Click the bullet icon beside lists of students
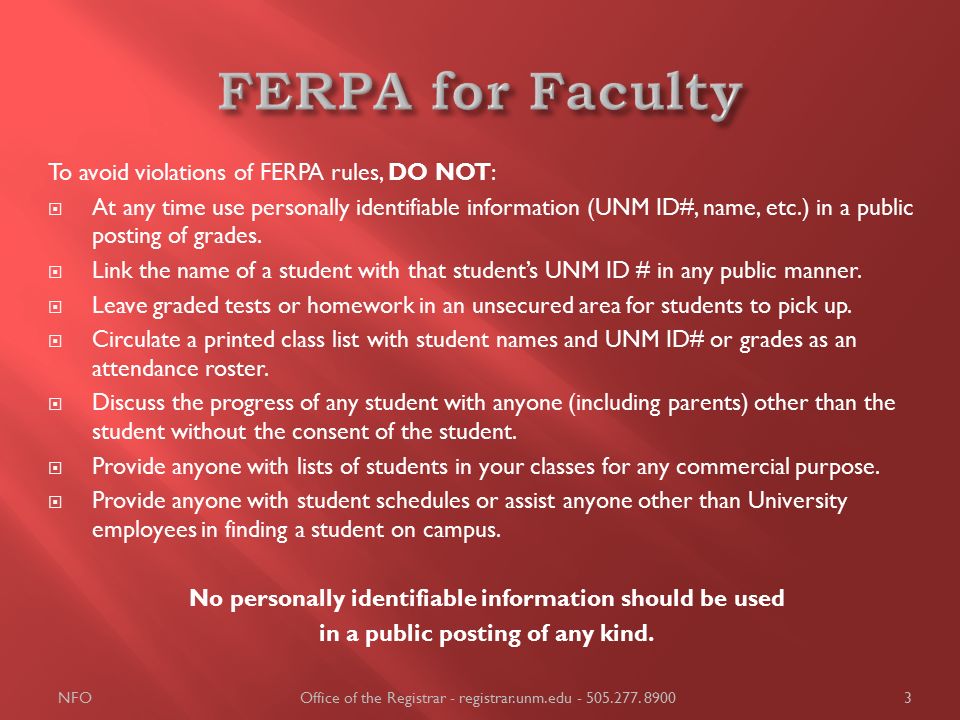 (55, 468)
